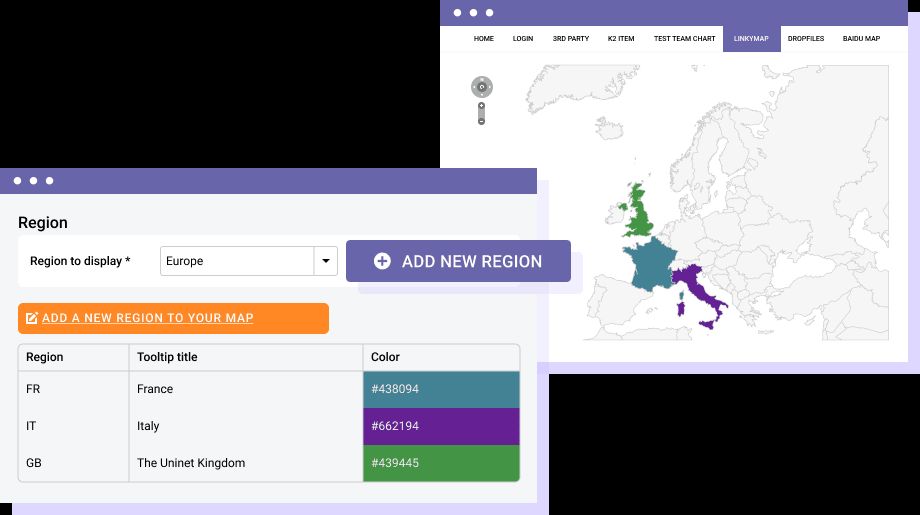Click the map zoom out minus button
This screenshot has height=515, width=920.
[481, 121]
